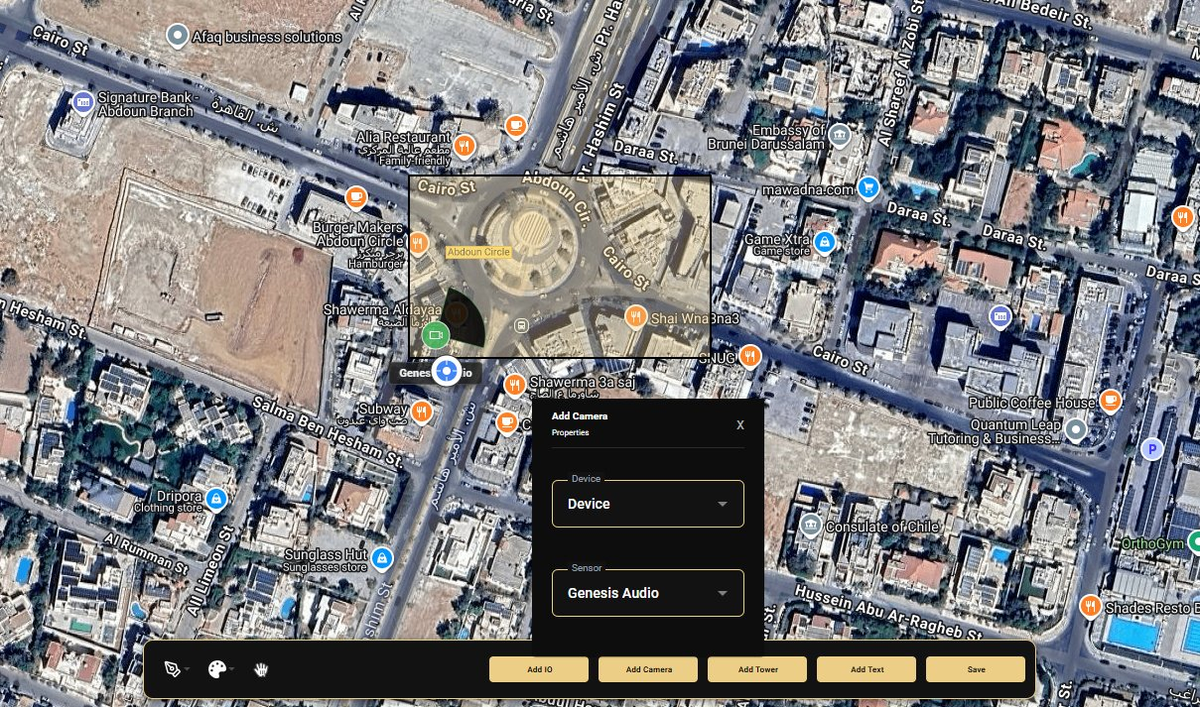Image resolution: width=1200 pixels, height=707 pixels.
Task: Click the bus stop icon in Abdoun Circle
Action: coord(520,325)
